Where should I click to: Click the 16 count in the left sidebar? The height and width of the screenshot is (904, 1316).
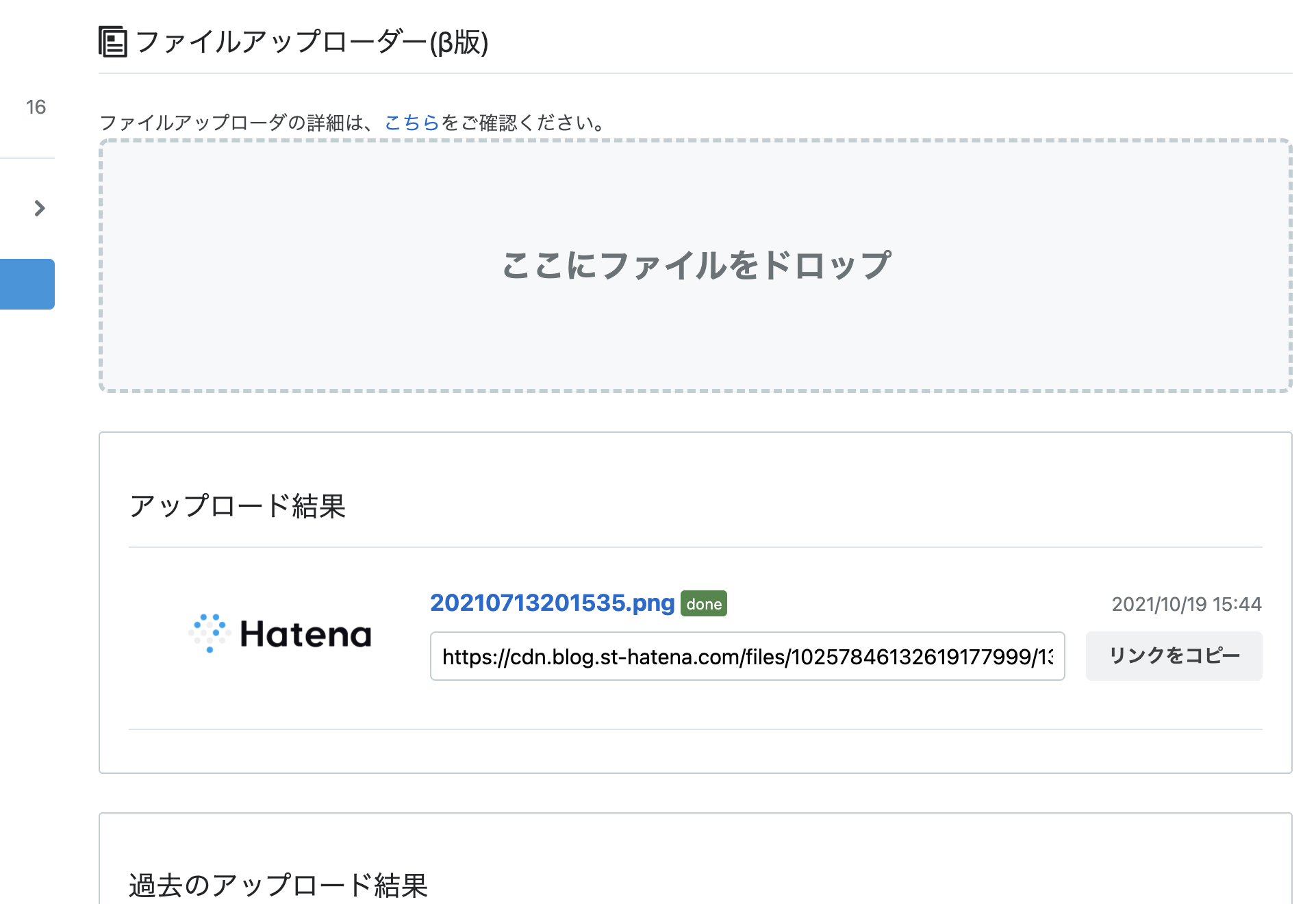click(x=36, y=107)
